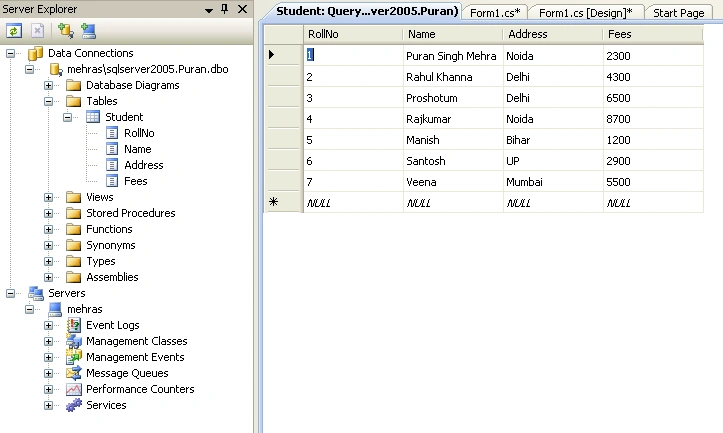The height and width of the screenshot is (433, 723).
Task: Open the Server Explorer window position dropdown arrow
Action: coord(209,10)
